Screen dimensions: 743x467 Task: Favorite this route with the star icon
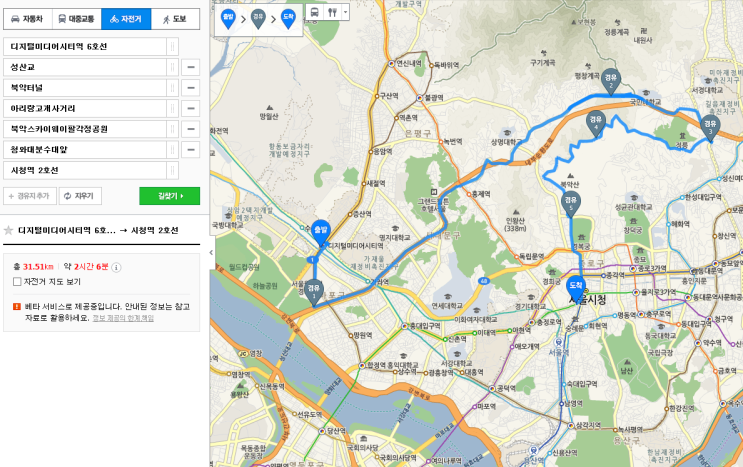click(x=8, y=231)
